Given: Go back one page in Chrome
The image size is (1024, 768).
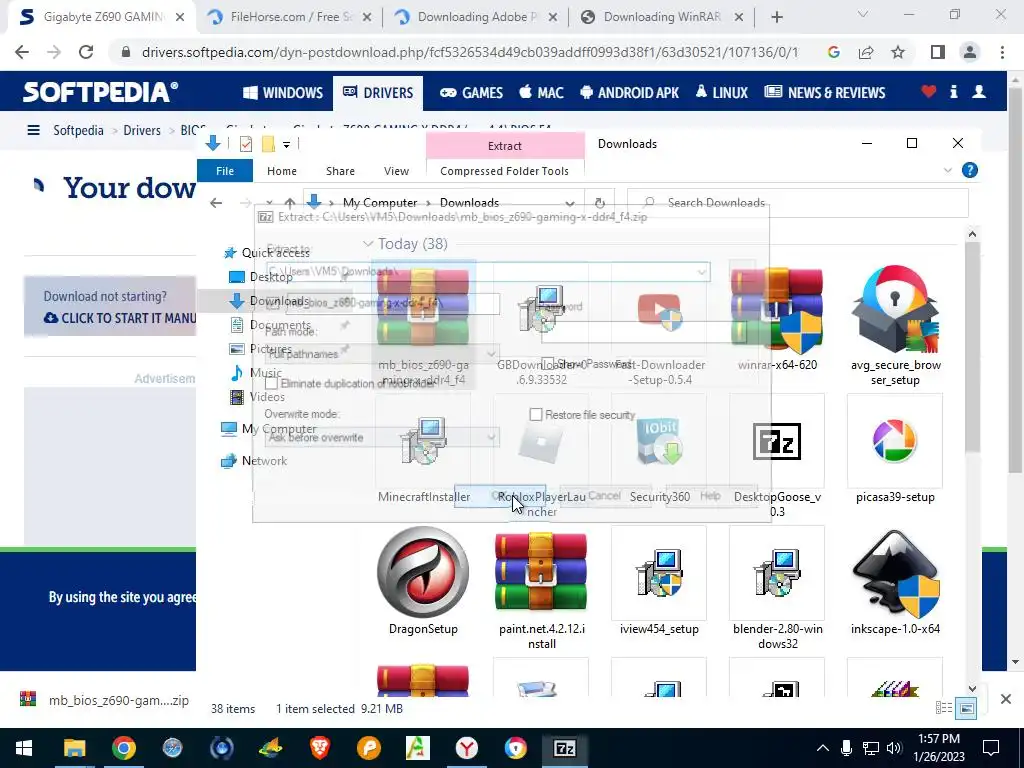Looking at the screenshot, I should (x=22, y=52).
